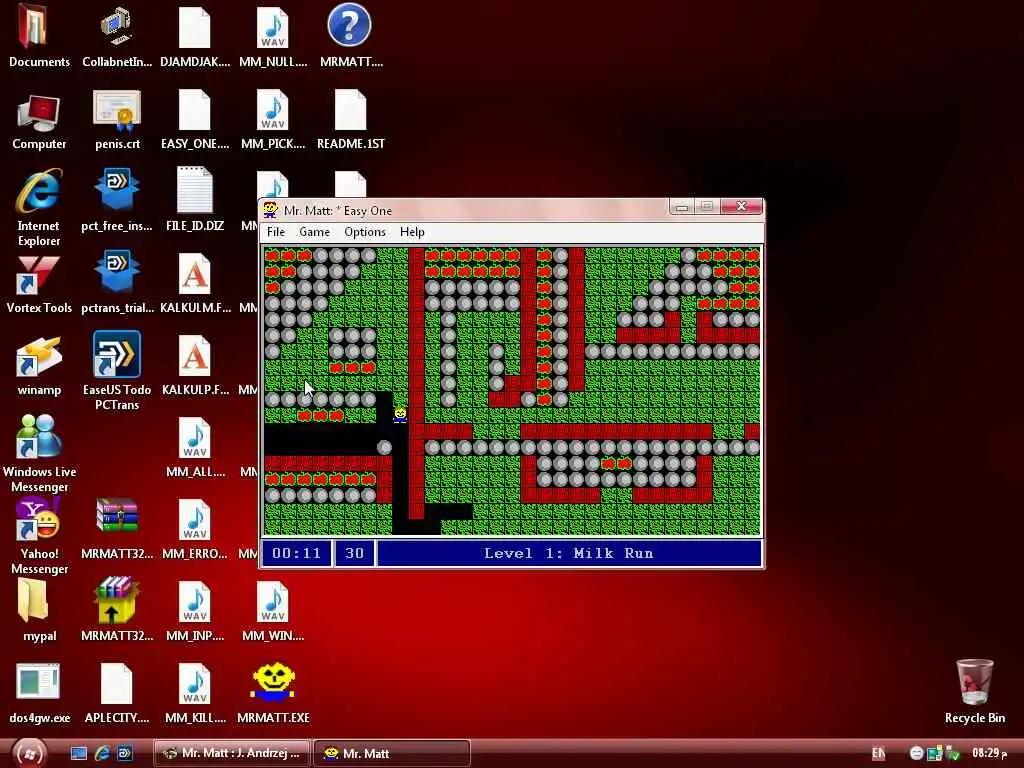
Task: Switch to "Mr. Matt : J. Andrzej" taskbar button
Action: (x=232, y=754)
